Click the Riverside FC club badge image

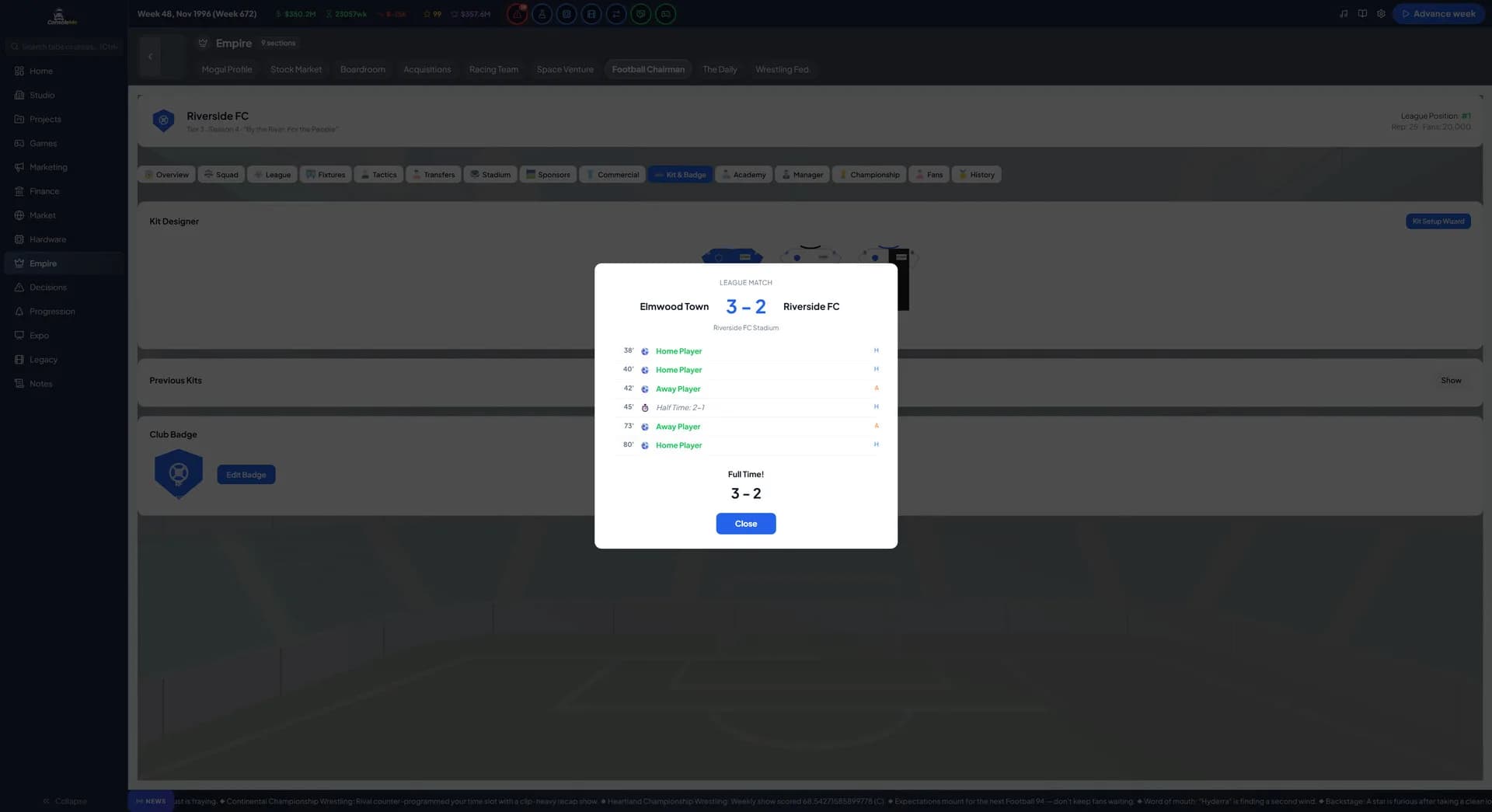(x=179, y=473)
